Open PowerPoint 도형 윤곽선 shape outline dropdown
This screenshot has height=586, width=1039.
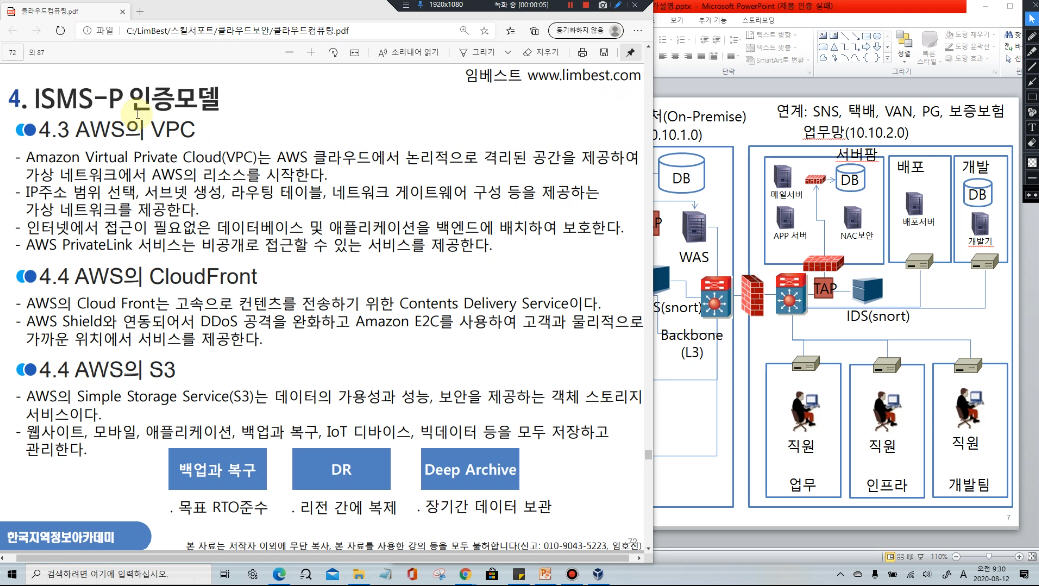(968, 46)
